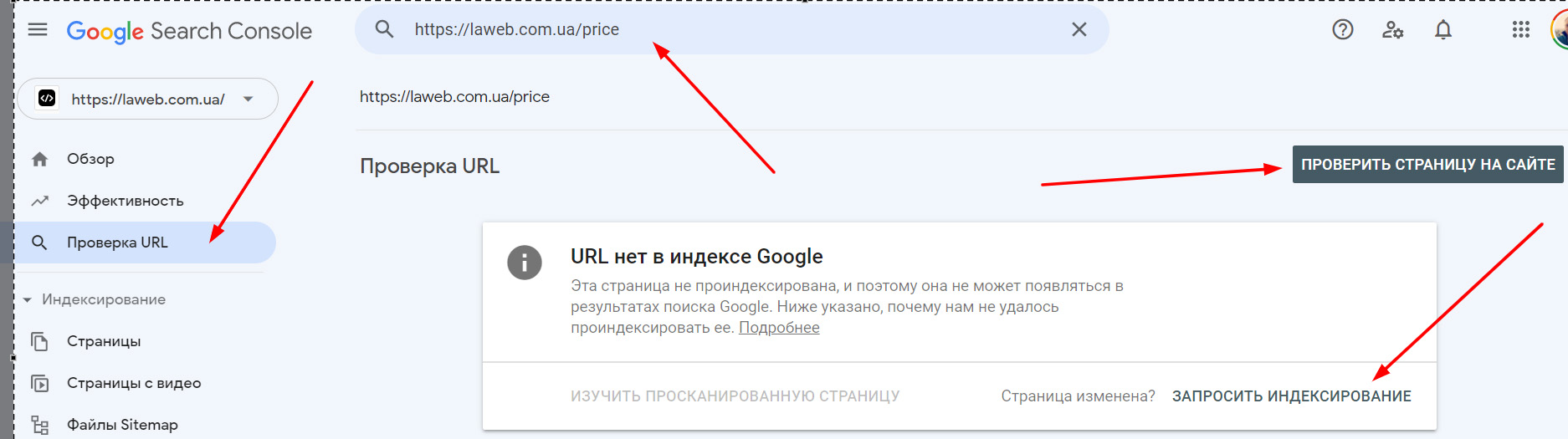Click the Эффективность trend icon
This screenshot has width=1568, height=439.
coord(39,201)
